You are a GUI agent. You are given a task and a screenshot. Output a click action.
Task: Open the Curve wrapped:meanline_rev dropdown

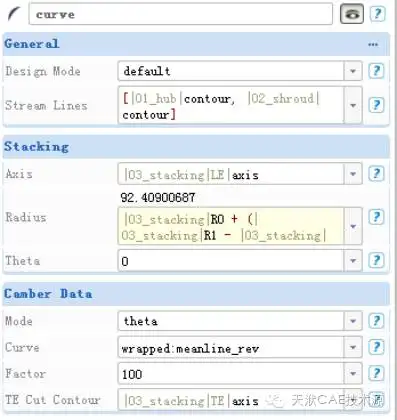click(353, 347)
